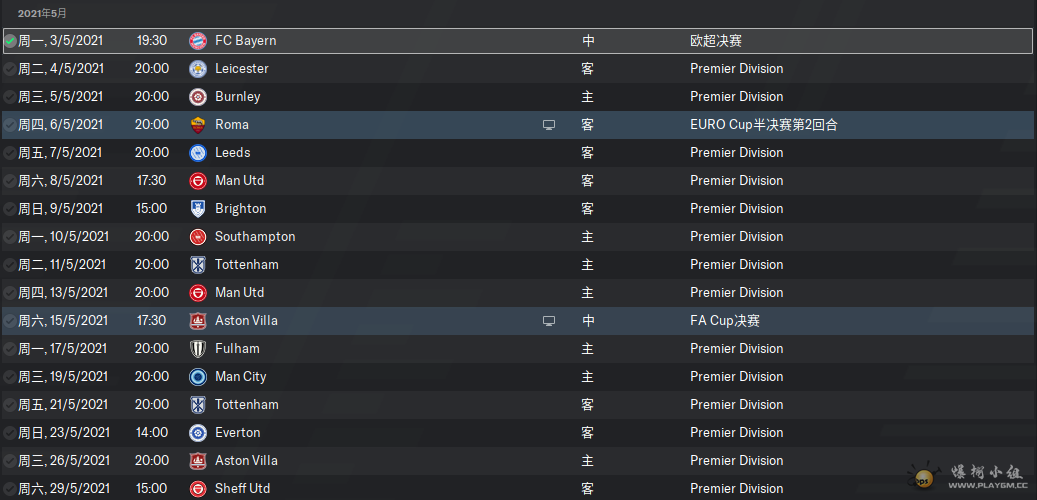This screenshot has height=500, width=1037.
Task: Click the Fulham striped badge
Action: coord(197,349)
